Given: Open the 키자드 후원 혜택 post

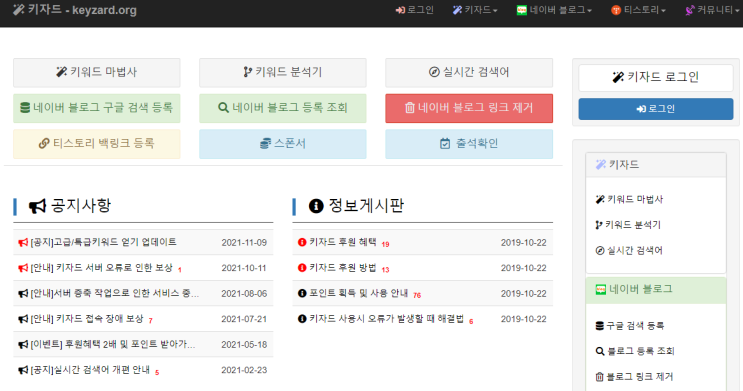Looking at the screenshot, I should 343,242.
